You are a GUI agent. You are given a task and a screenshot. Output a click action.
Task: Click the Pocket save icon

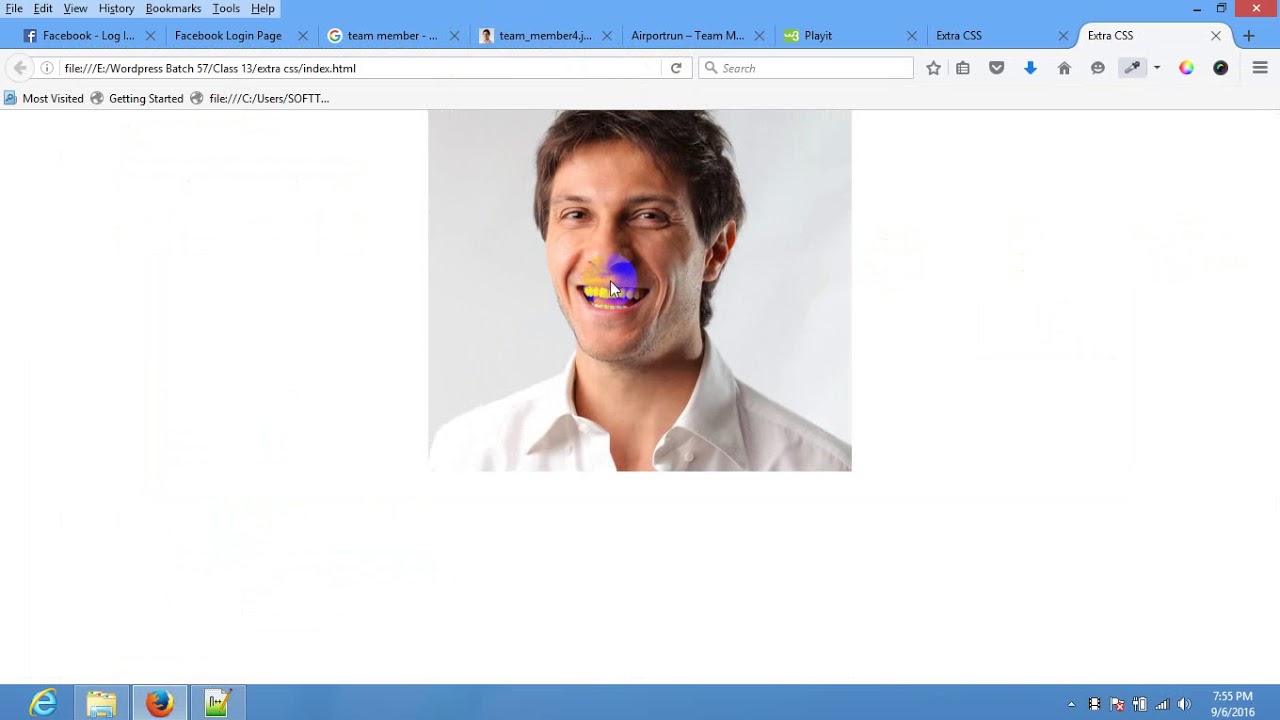997,68
